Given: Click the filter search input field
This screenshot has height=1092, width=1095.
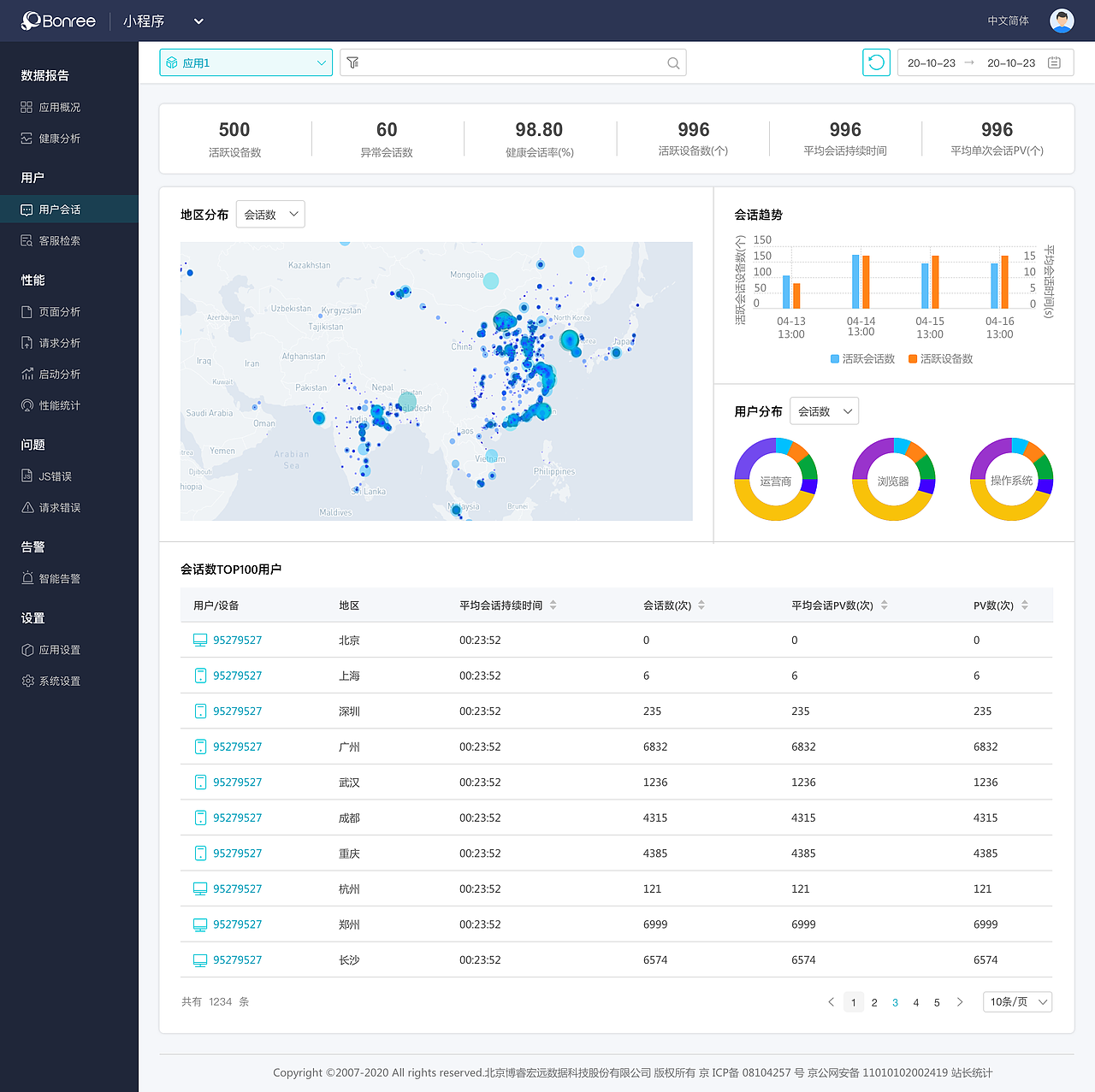Looking at the screenshot, I should coord(513,62).
